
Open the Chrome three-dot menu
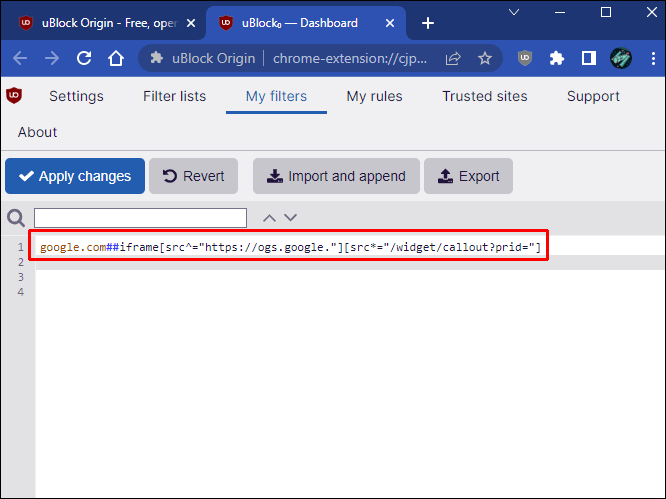pyautogui.click(x=653, y=58)
